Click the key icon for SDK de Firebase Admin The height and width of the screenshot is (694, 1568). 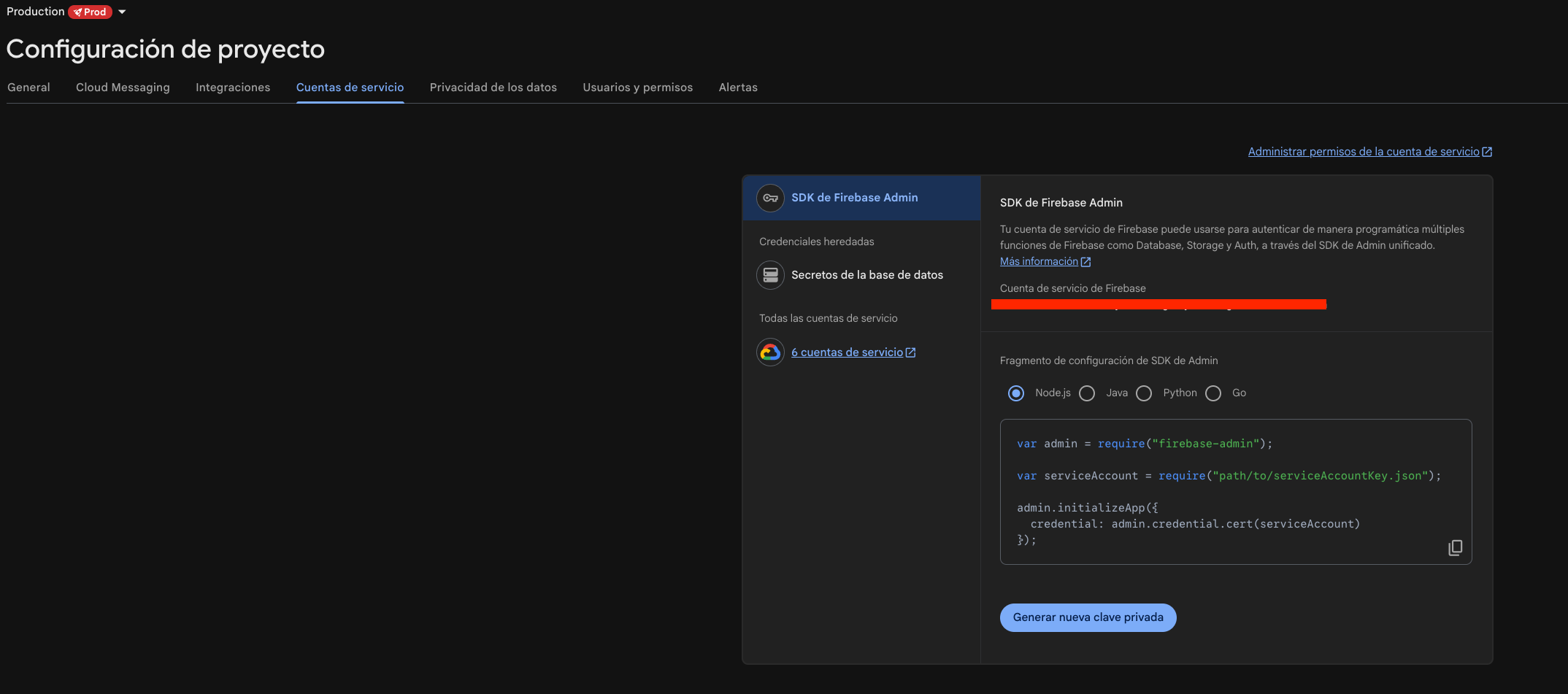pos(770,198)
